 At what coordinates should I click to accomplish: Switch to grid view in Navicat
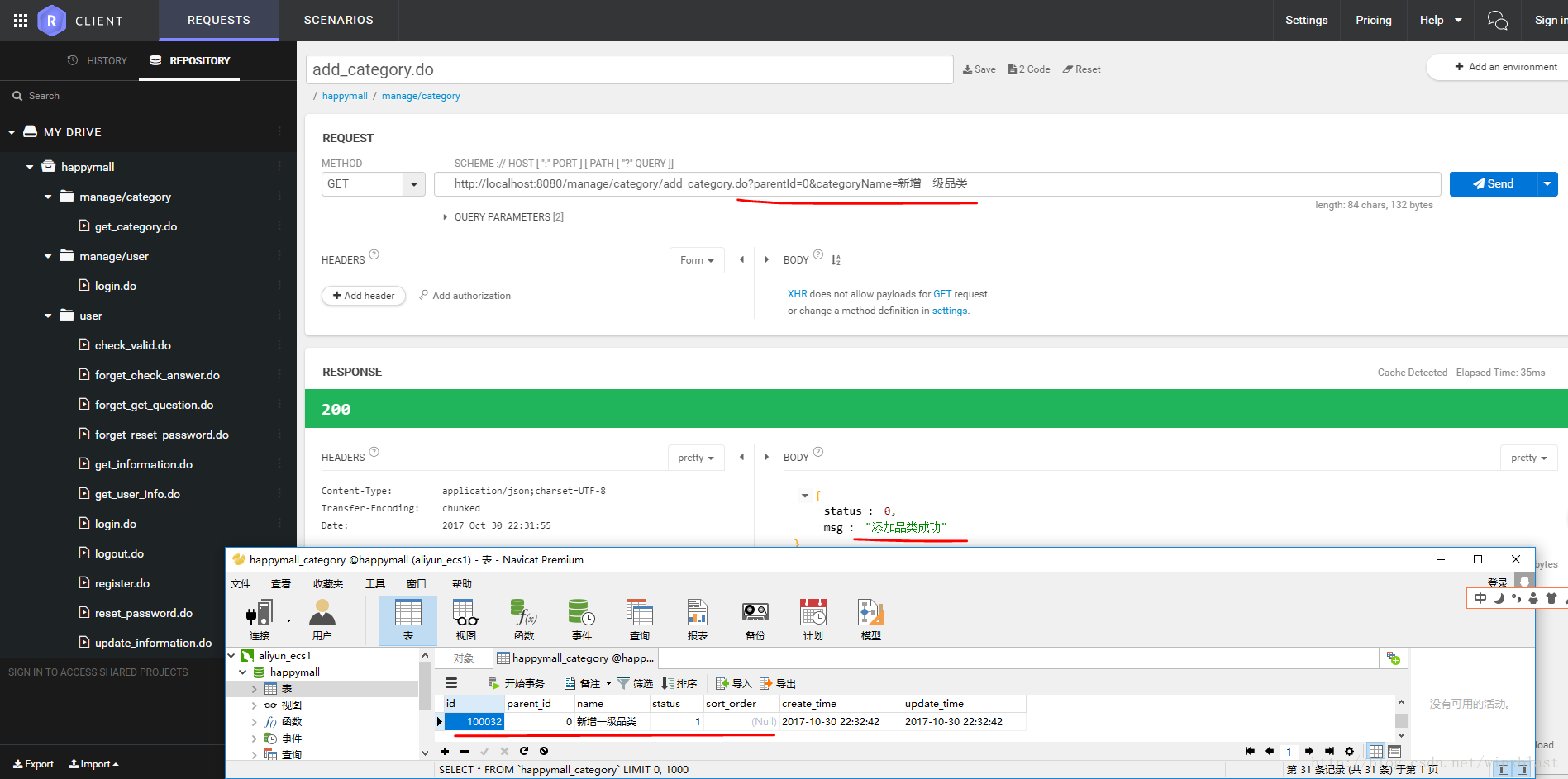tap(1375, 751)
